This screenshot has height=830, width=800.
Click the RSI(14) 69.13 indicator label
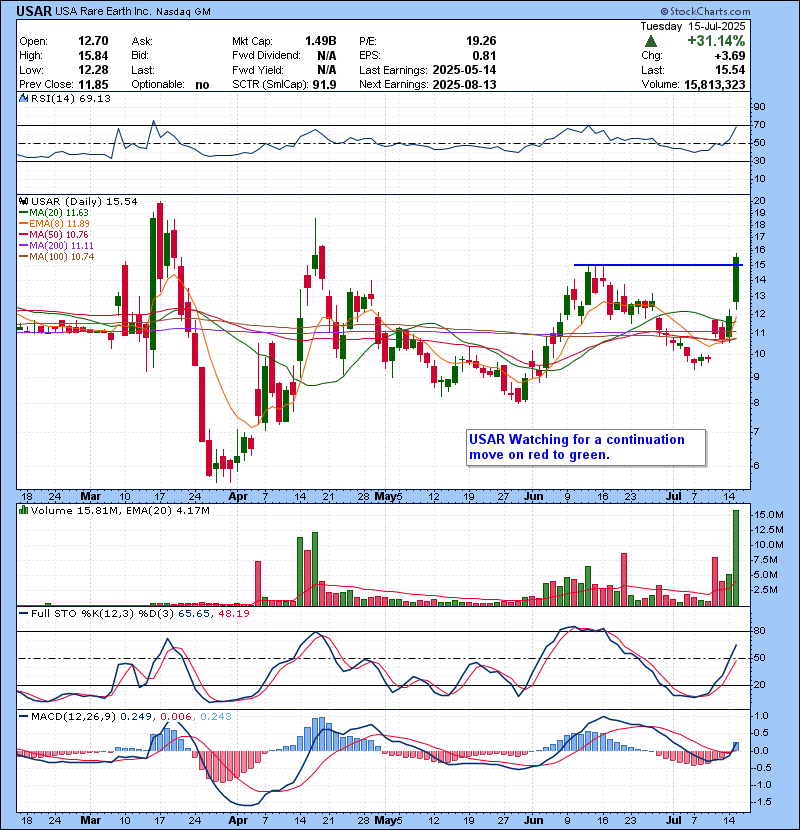click(70, 98)
